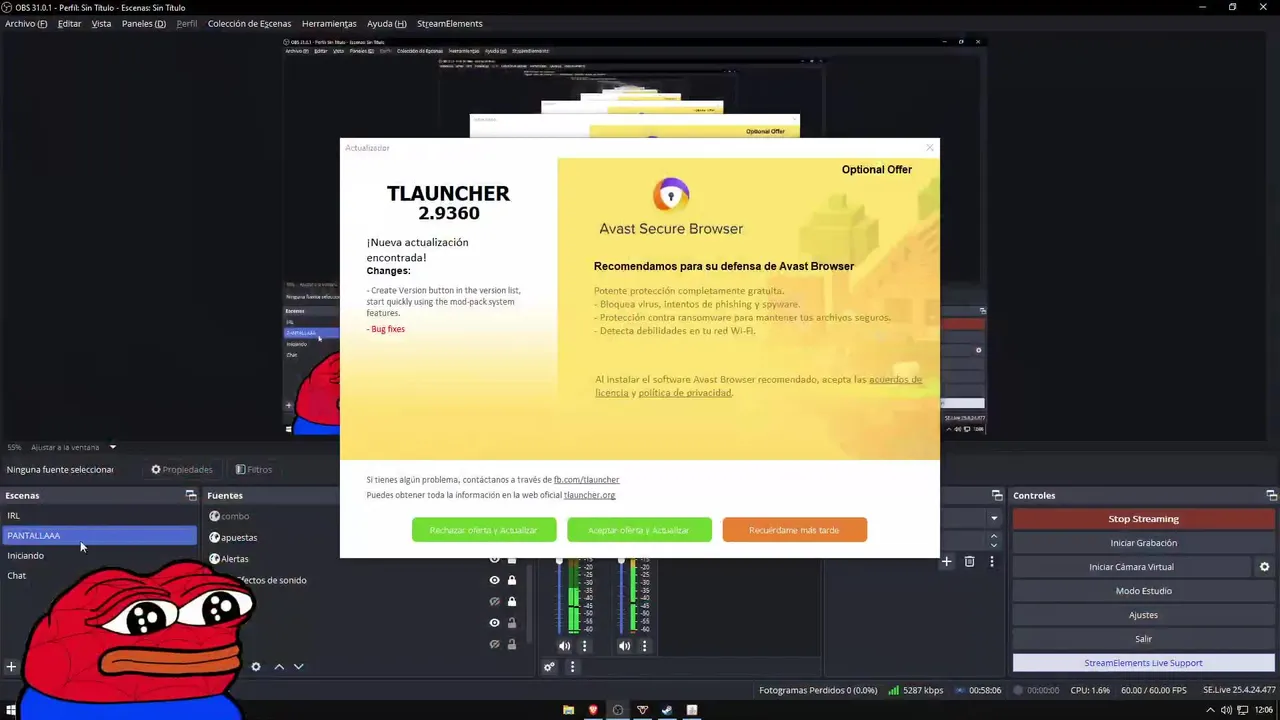Mute right audio mixer channel speaker
This screenshot has height=720, width=1280.
click(x=624, y=646)
